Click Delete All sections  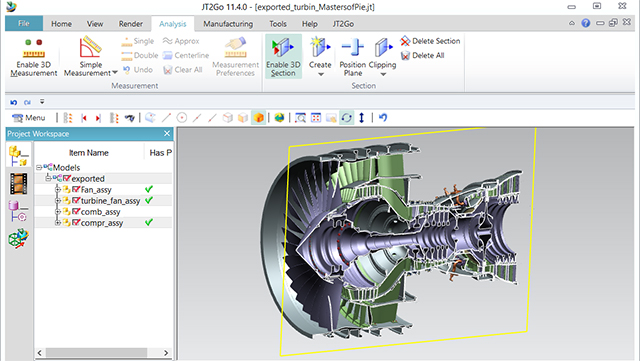point(422,55)
